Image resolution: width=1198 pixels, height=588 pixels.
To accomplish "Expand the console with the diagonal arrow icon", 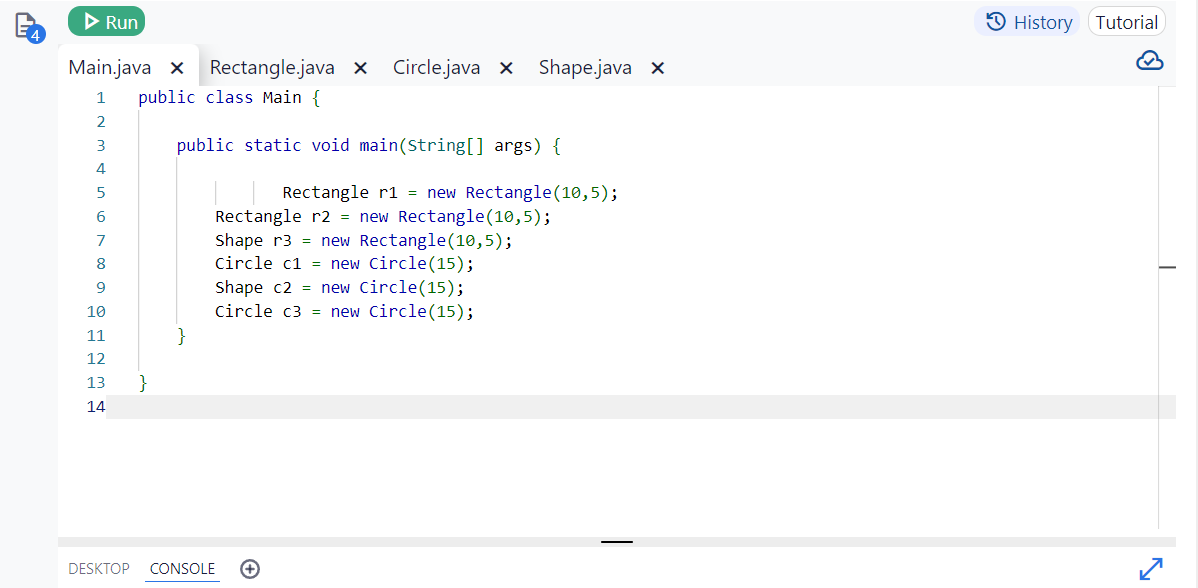I will click(1151, 568).
